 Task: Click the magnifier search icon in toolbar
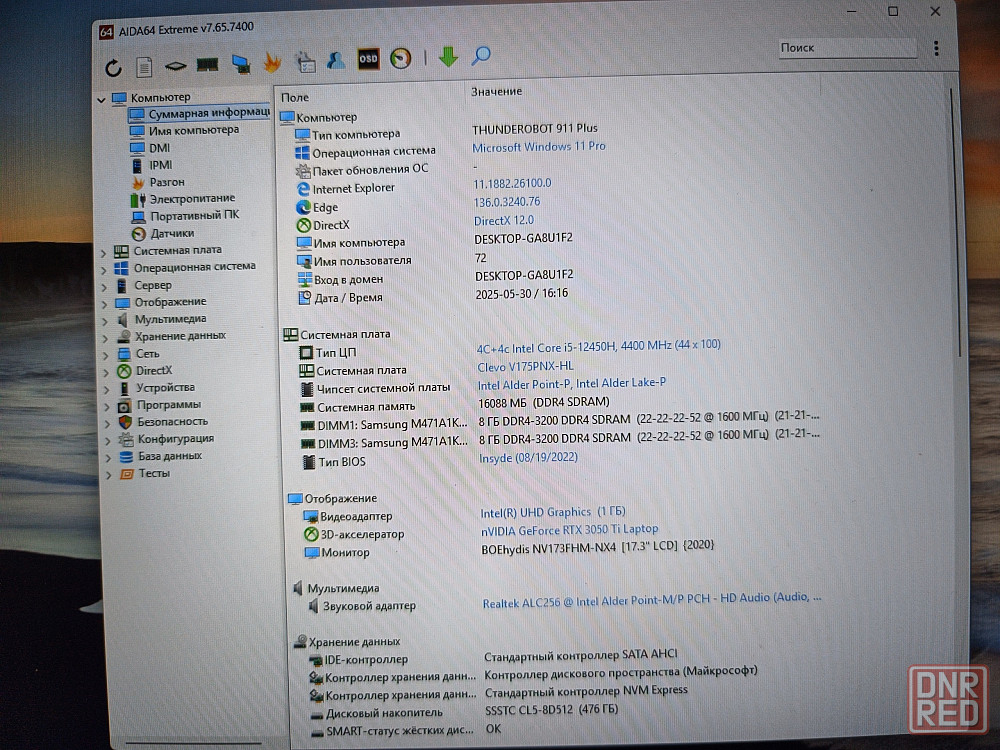[481, 56]
